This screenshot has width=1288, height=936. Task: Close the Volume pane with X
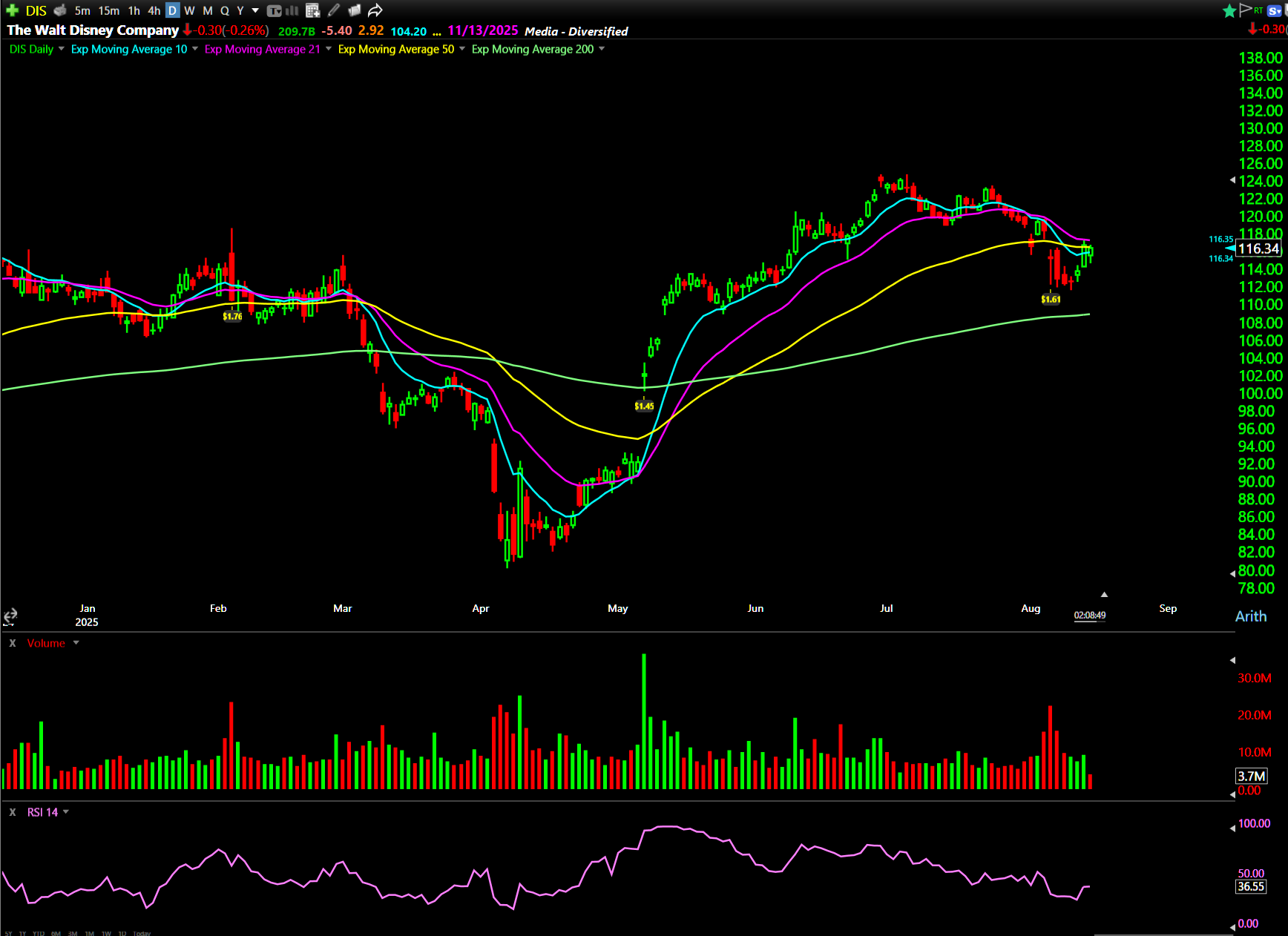(13, 643)
